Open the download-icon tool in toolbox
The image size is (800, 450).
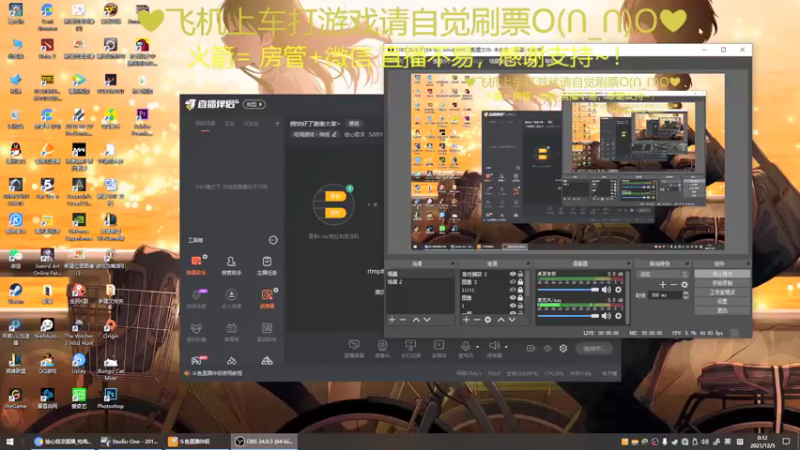coord(231,298)
